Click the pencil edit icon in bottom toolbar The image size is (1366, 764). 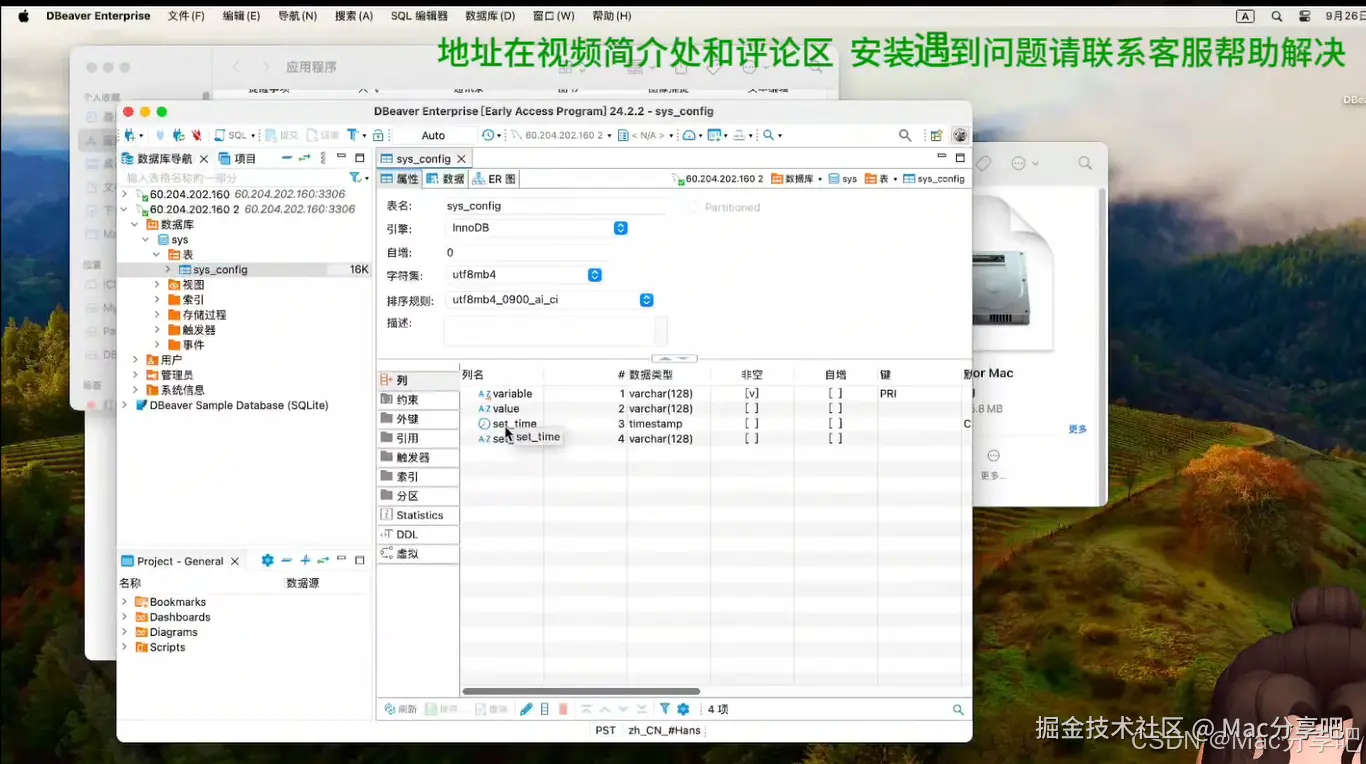pyautogui.click(x=526, y=709)
